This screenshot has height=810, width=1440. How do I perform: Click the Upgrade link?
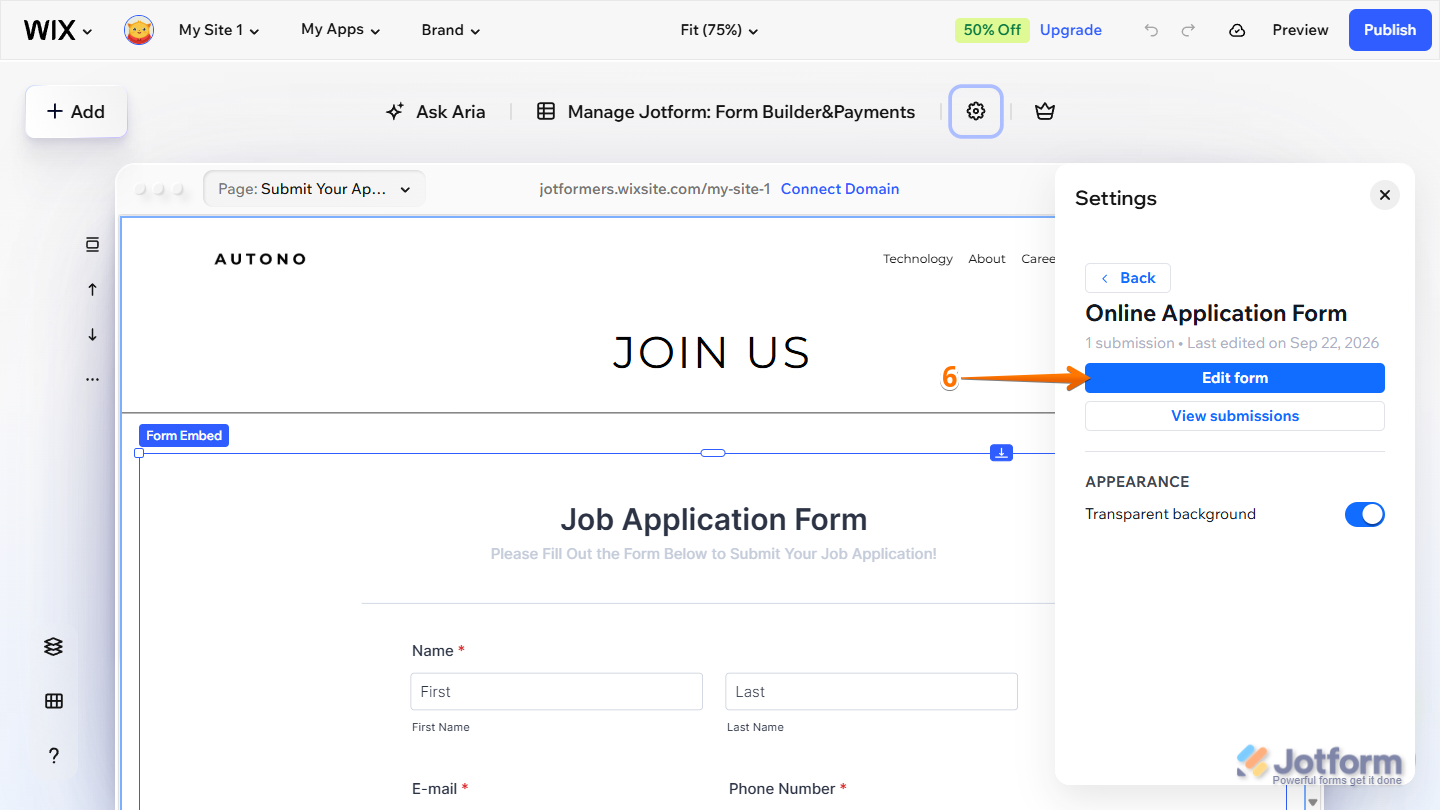point(1071,30)
